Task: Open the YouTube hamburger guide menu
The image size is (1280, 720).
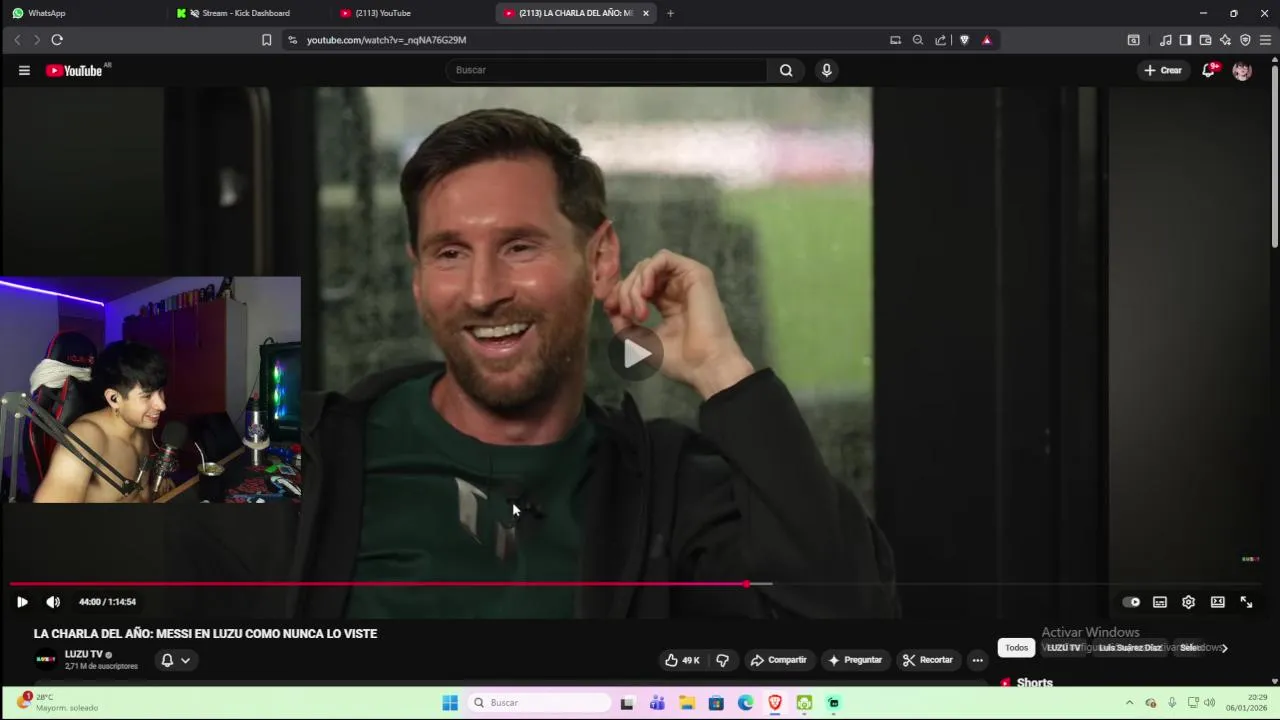Action: (x=24, y=70)
